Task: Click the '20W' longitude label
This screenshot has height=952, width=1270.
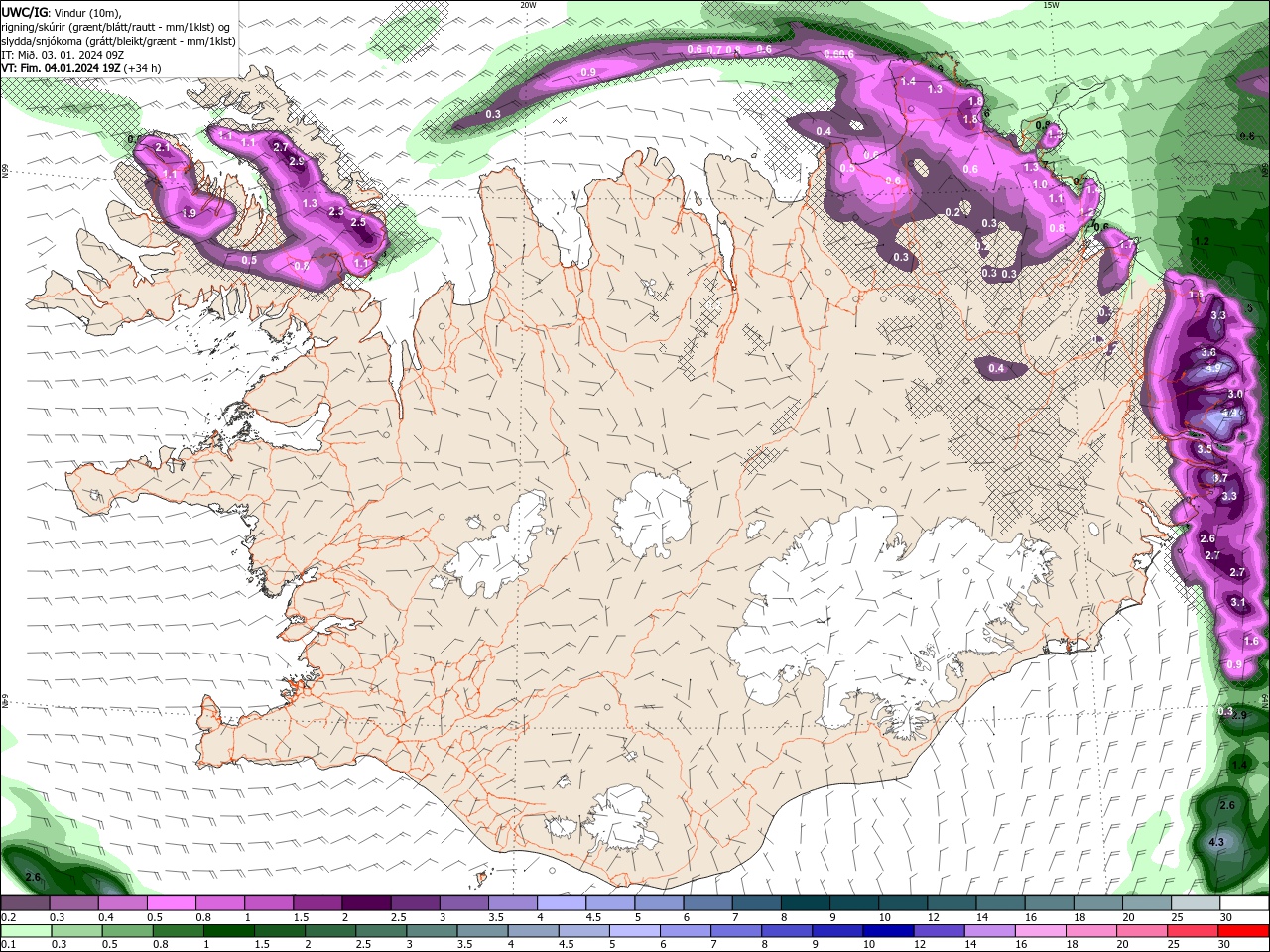Action: pyautogui.click(x=528, y=5)
